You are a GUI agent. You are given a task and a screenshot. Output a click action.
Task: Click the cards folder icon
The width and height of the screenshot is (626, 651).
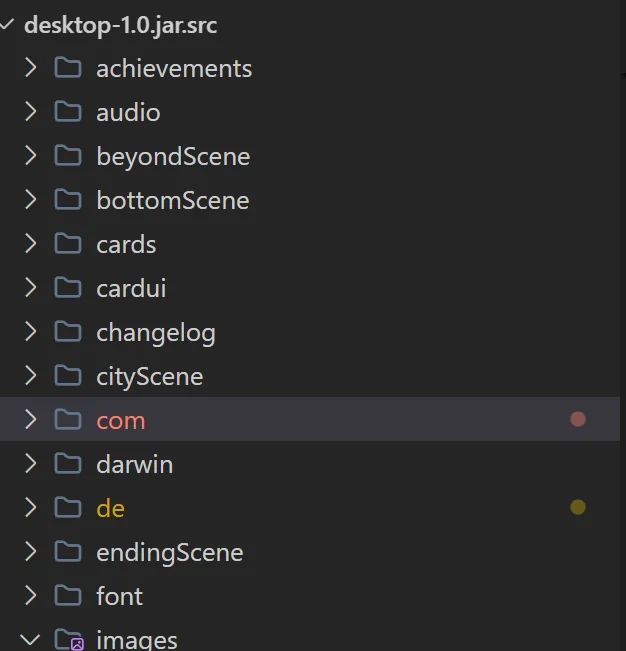click(68, 244)
